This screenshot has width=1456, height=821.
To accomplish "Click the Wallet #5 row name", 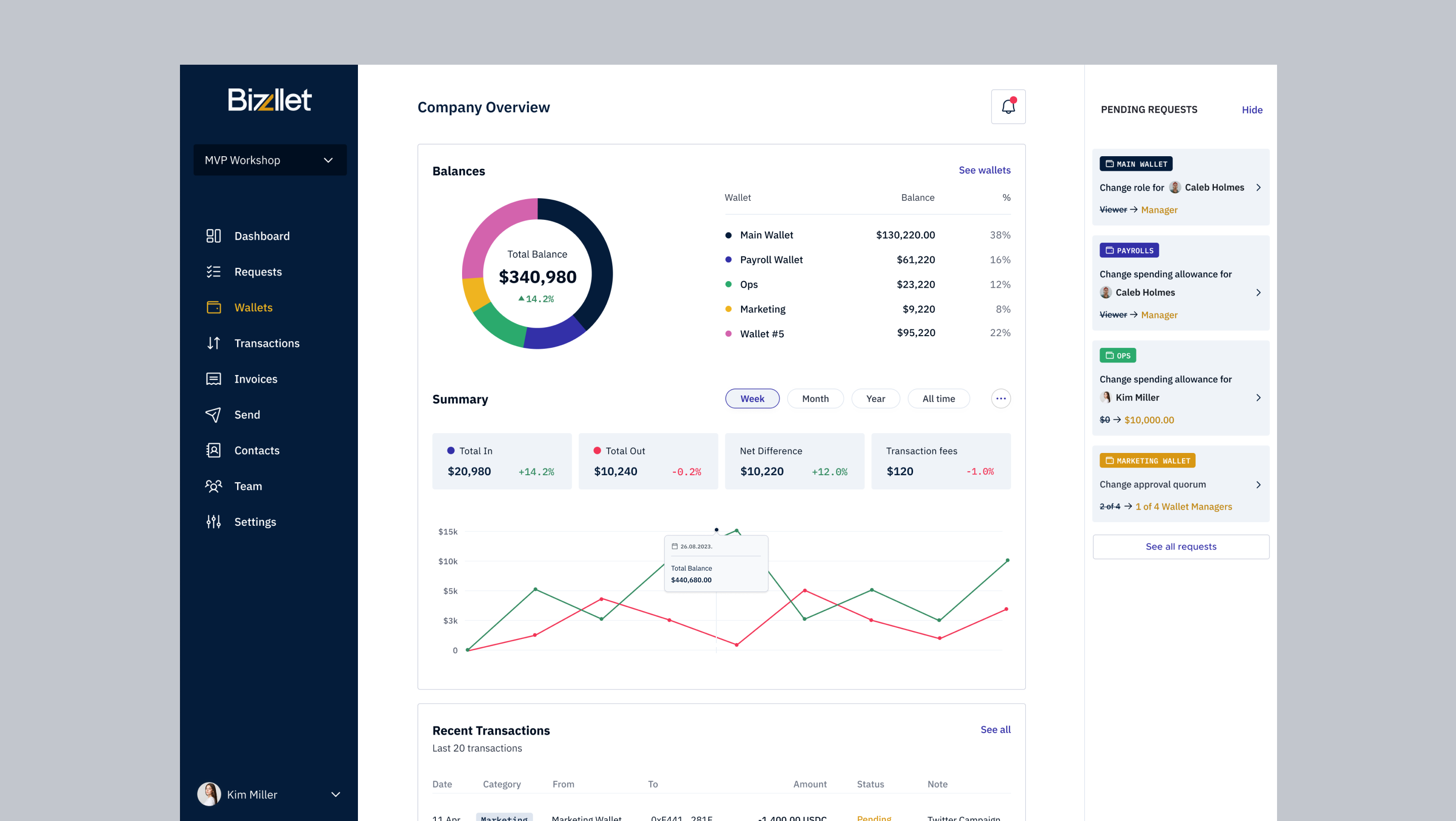I will [761, 333].
